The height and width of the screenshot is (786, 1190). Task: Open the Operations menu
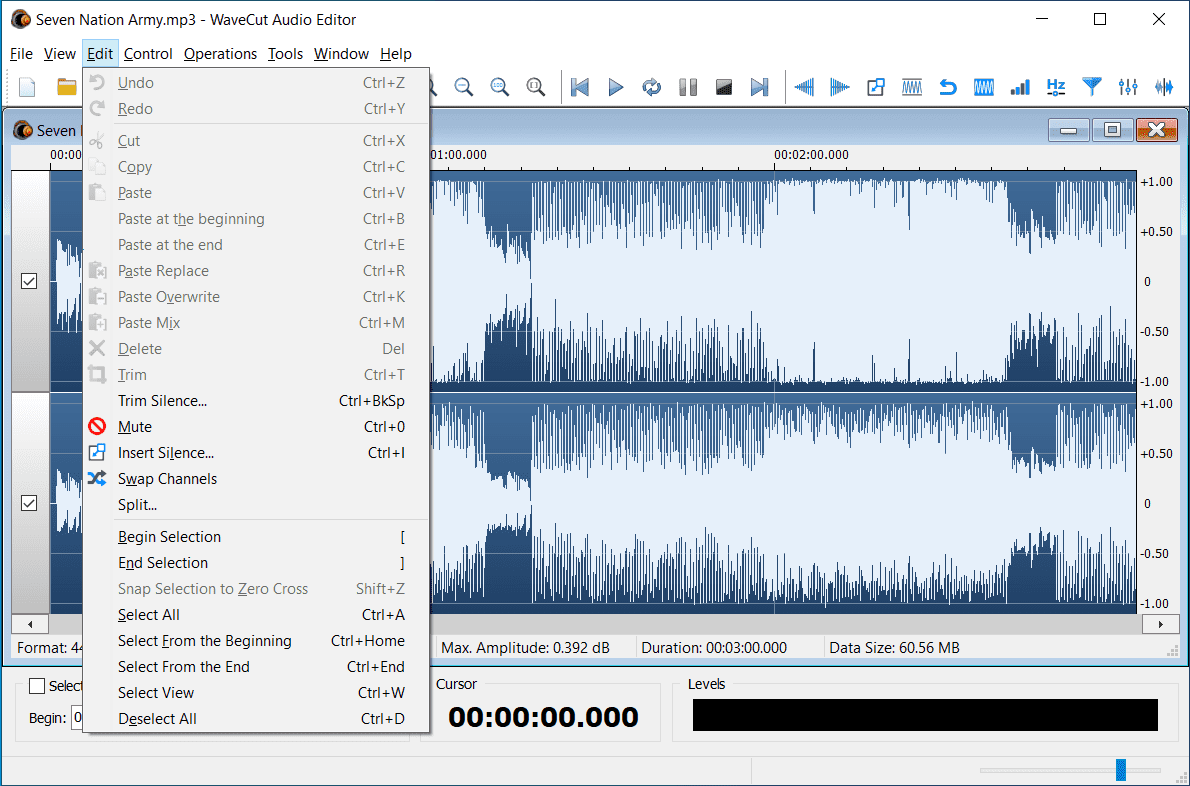point(220,54)
